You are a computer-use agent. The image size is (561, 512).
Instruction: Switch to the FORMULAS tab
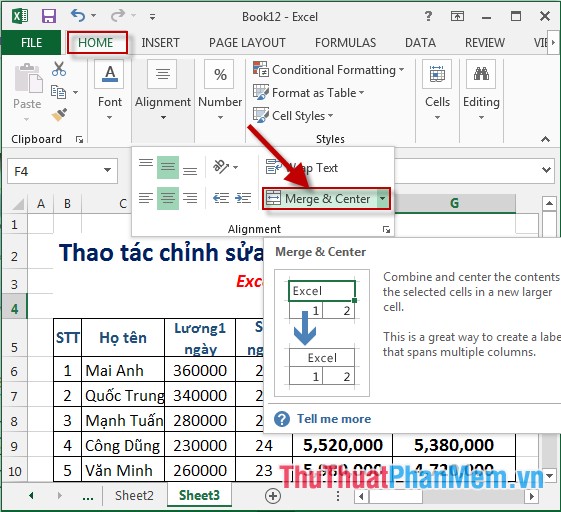(x=345, y=43)
